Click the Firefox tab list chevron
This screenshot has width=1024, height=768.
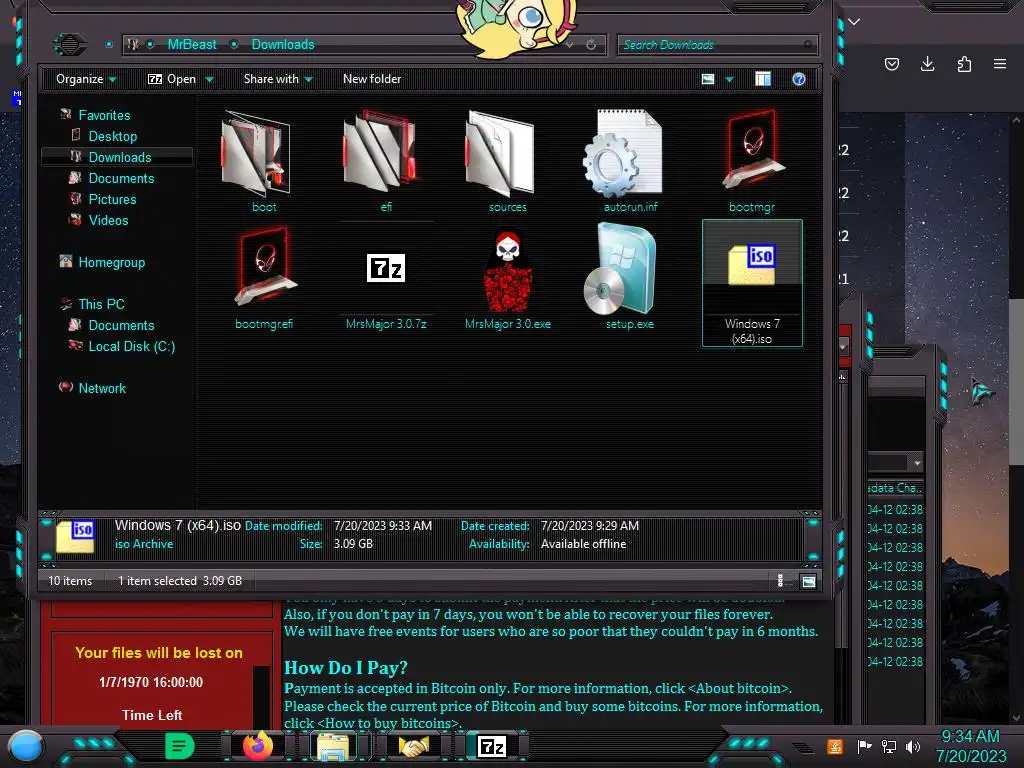854,22
